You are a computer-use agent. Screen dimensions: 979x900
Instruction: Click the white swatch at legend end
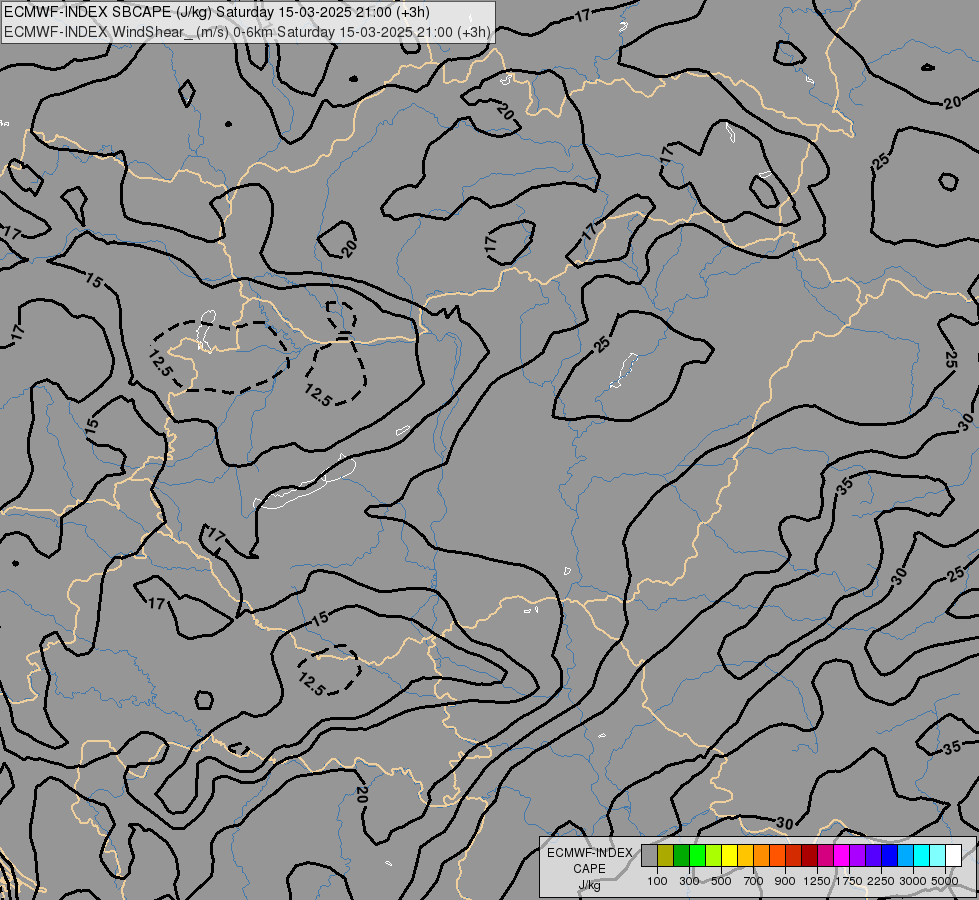954,855
